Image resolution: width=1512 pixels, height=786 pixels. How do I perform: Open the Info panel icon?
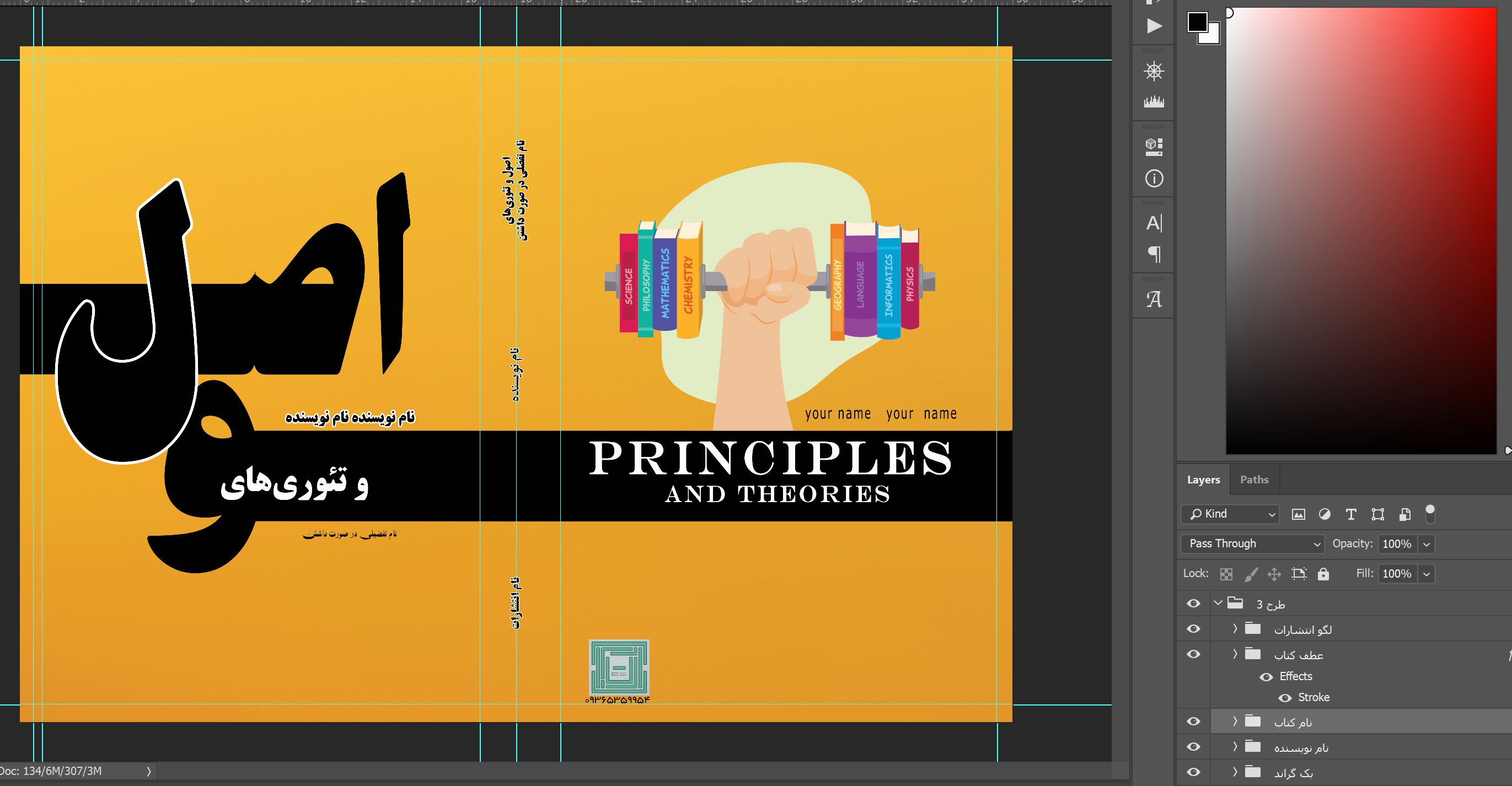point(1154,179)
